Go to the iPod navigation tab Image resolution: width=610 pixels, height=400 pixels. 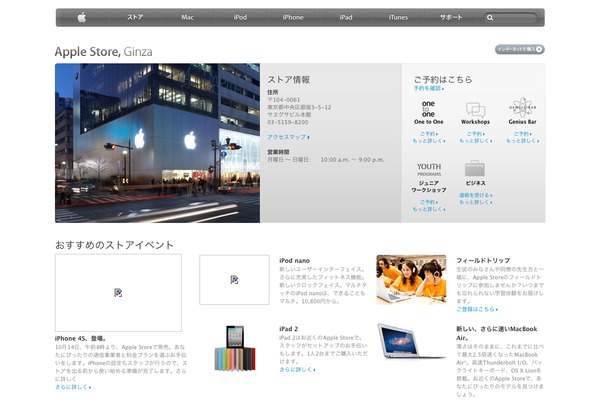(240, 18)
